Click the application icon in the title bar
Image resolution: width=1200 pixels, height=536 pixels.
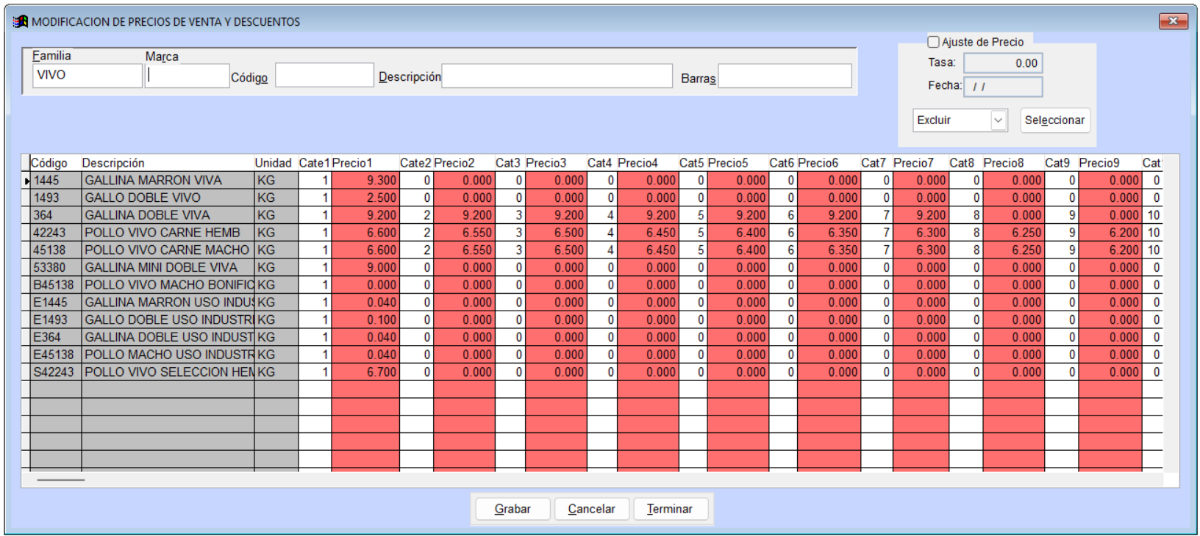click(19, 21)
